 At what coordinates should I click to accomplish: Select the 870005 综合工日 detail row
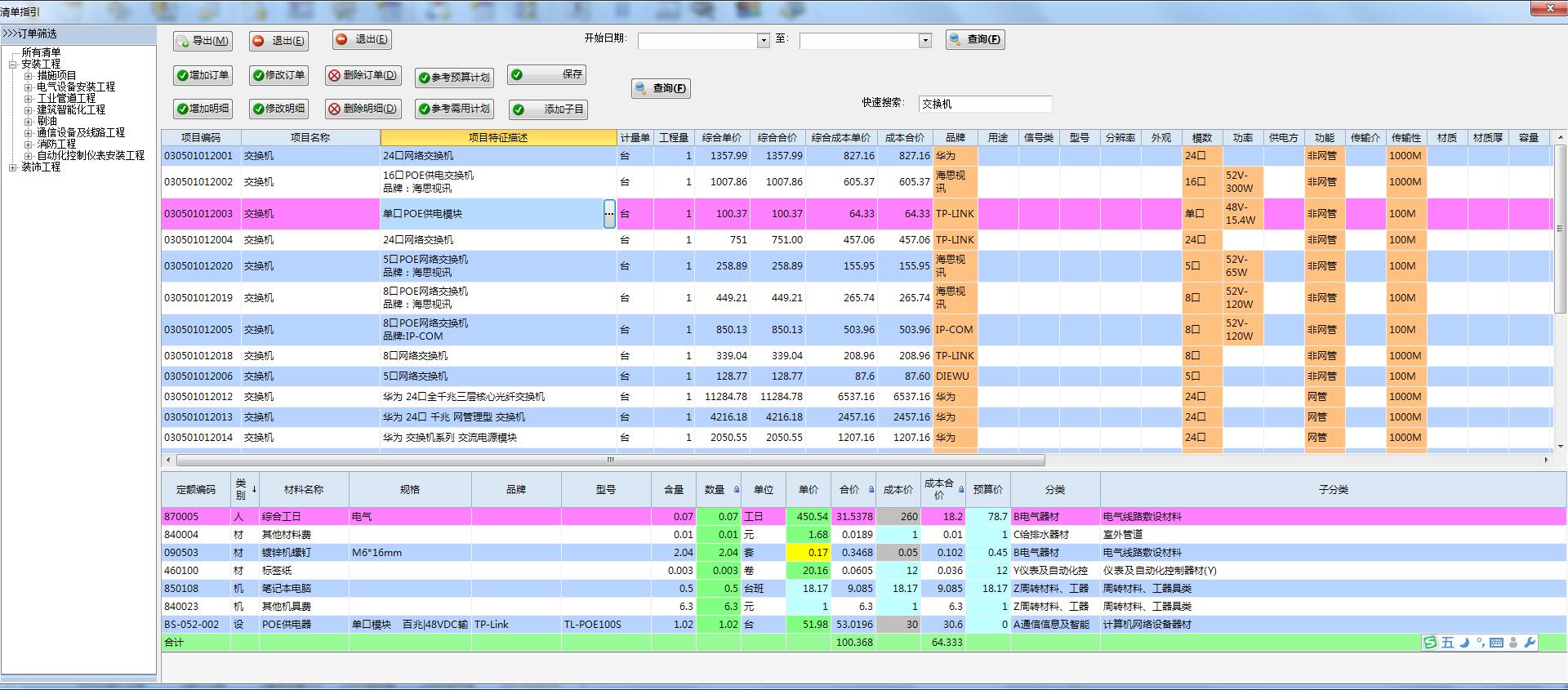(864, 517)
